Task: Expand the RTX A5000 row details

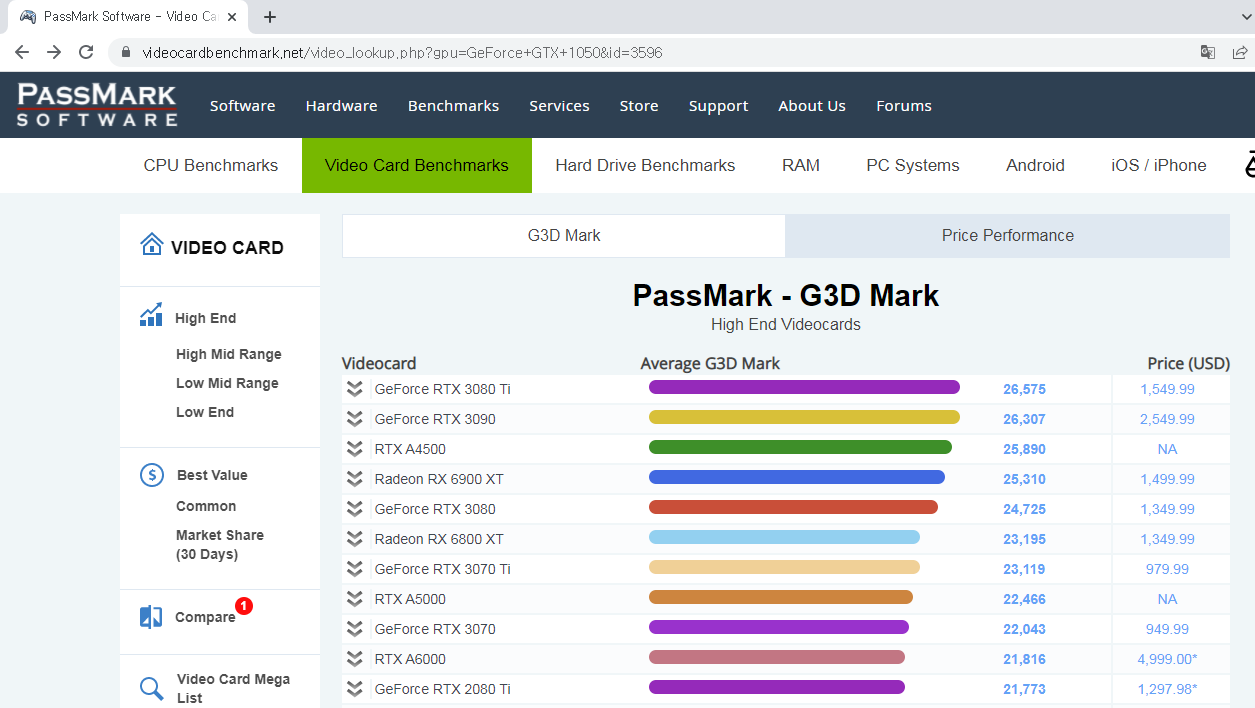Action: coord(354,599)
